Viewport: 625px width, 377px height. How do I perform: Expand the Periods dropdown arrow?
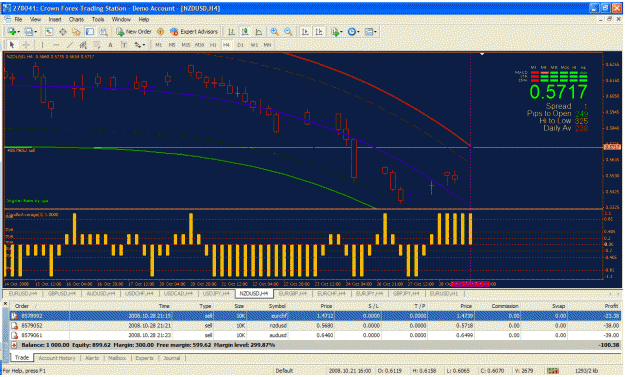[358, 32]
